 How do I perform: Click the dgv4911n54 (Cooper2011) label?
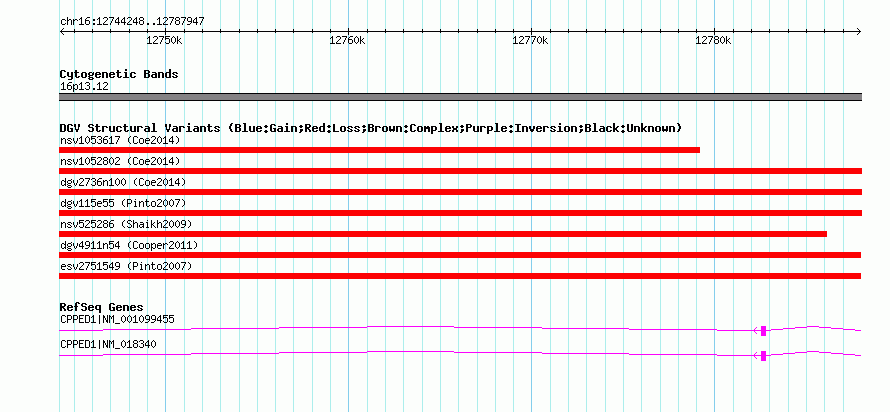129,245
